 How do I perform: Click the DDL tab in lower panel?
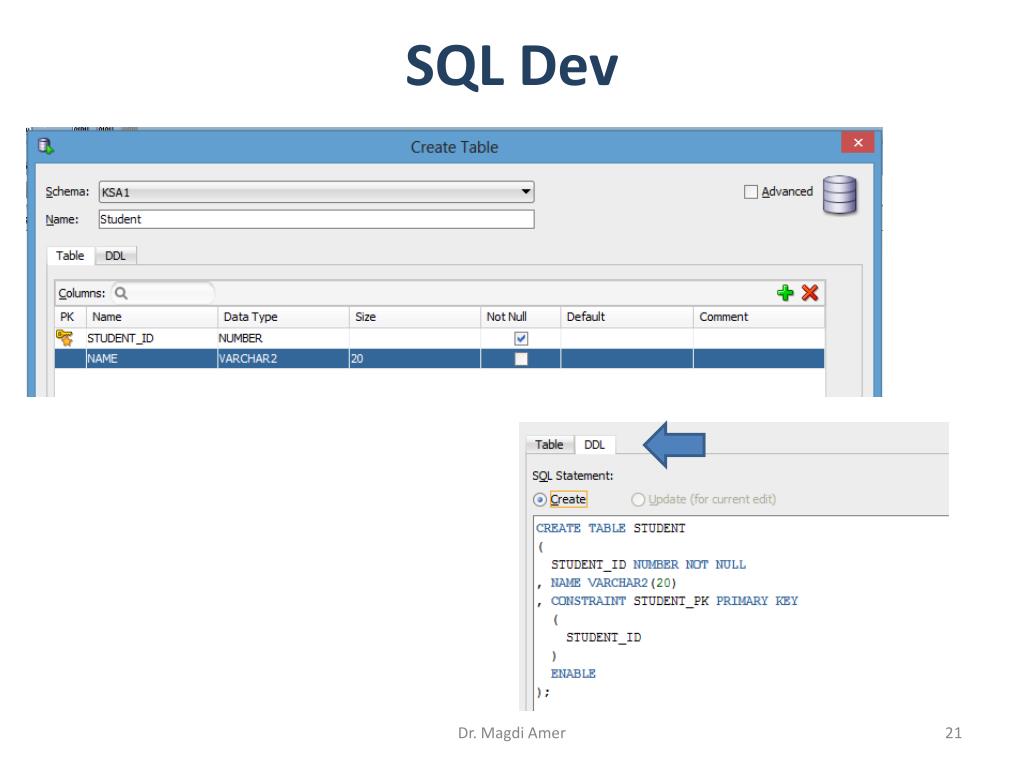tap(594, 445)
